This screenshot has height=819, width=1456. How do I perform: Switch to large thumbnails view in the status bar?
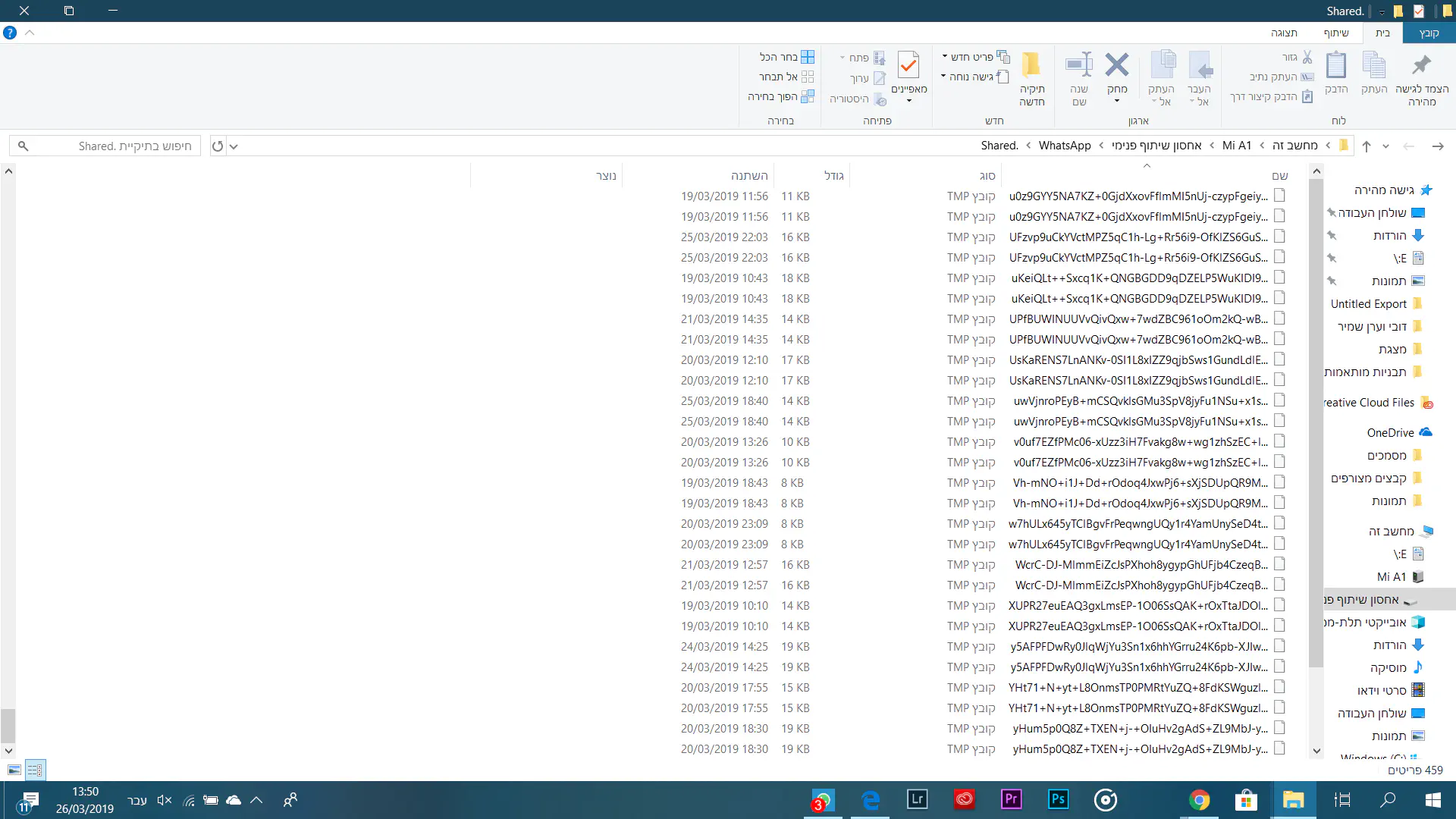point(14,770)
